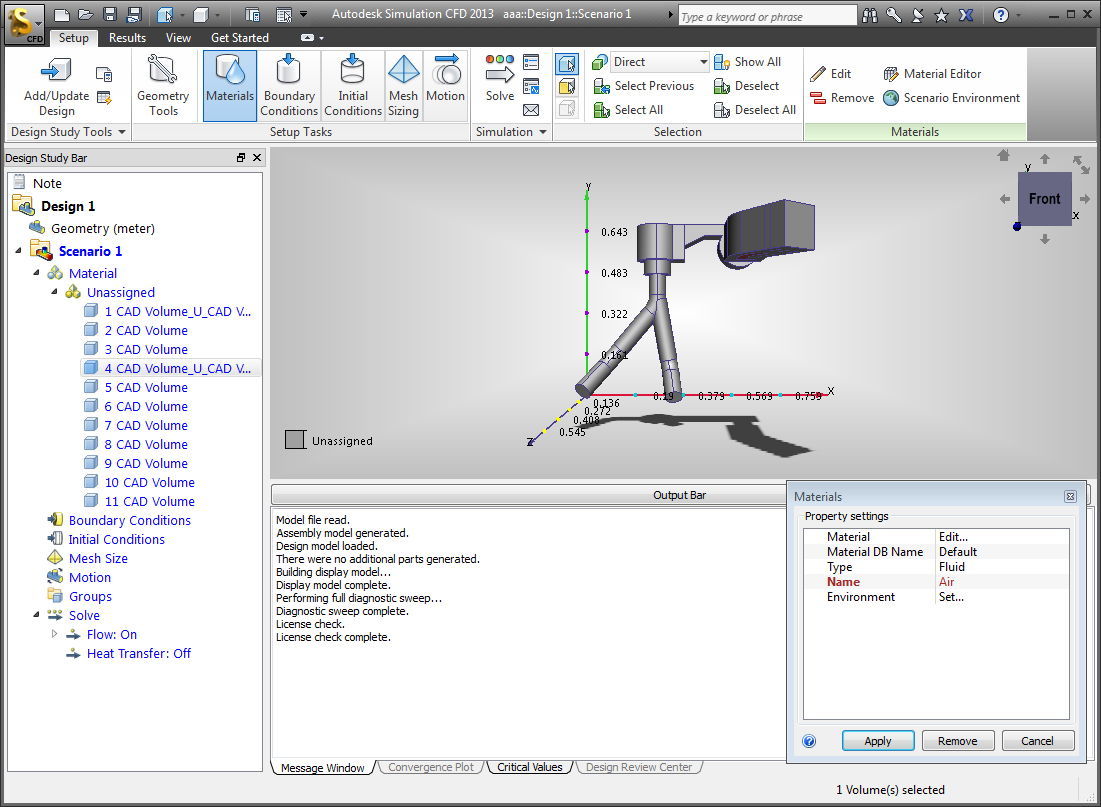Screen dimensions: 1101x807
Task: Select Mesh Size tree item
Action: [x=98, y=558]
